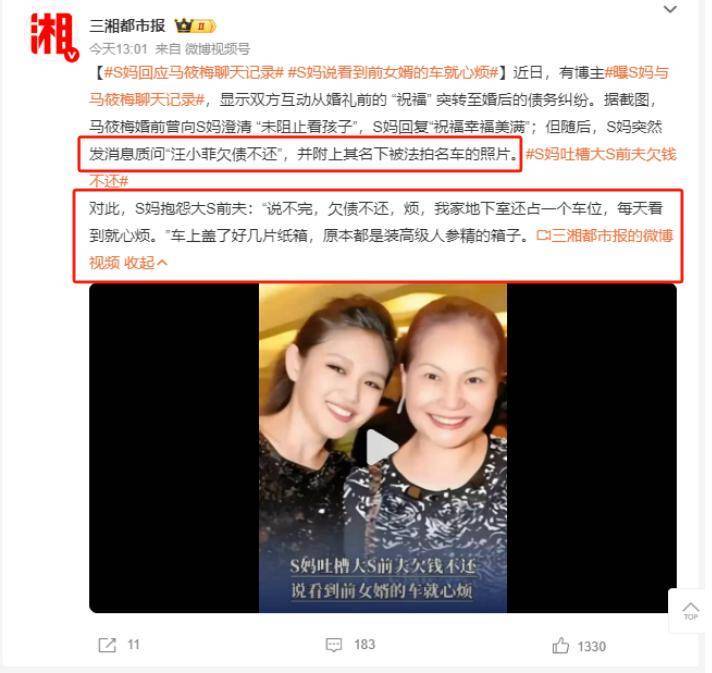Play the video with center play button
The image size is (712, 673).
click(x=382, y=448)
